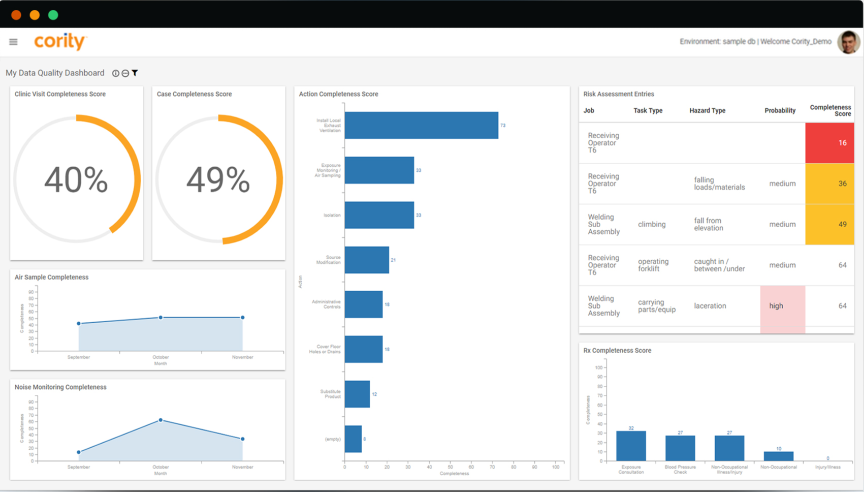This screenshot has height=492, width=864.
Task: Click the red macOS close dot
Action: point(16,15)
